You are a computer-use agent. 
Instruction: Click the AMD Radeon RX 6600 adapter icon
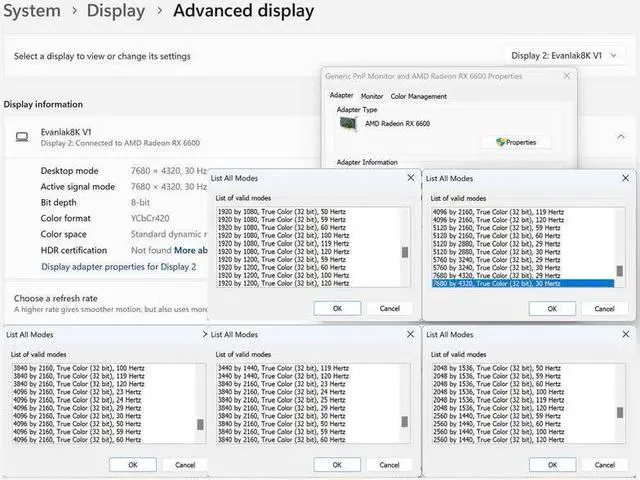point(346,123)
